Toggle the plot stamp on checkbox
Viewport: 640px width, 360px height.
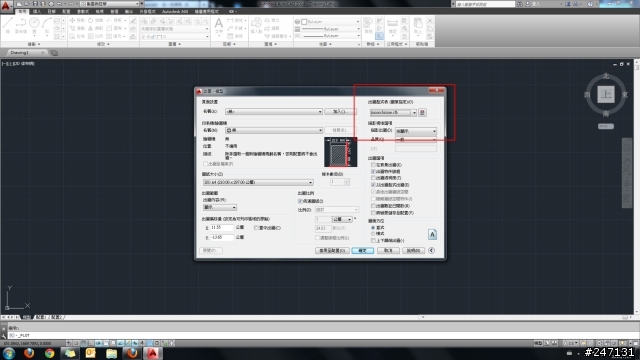pyautogui.click(x=373, y=206)
